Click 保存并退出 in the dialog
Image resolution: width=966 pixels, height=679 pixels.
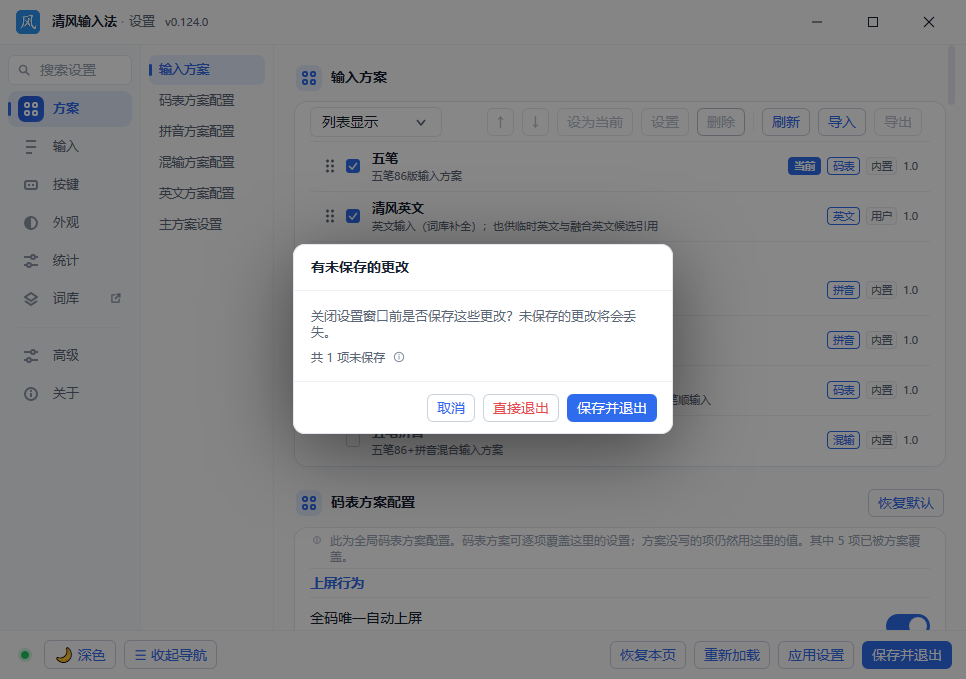tap(612, 408)
